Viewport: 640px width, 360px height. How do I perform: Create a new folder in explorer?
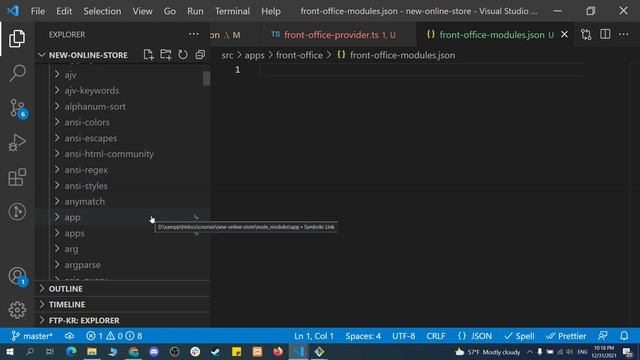point(166,55)
